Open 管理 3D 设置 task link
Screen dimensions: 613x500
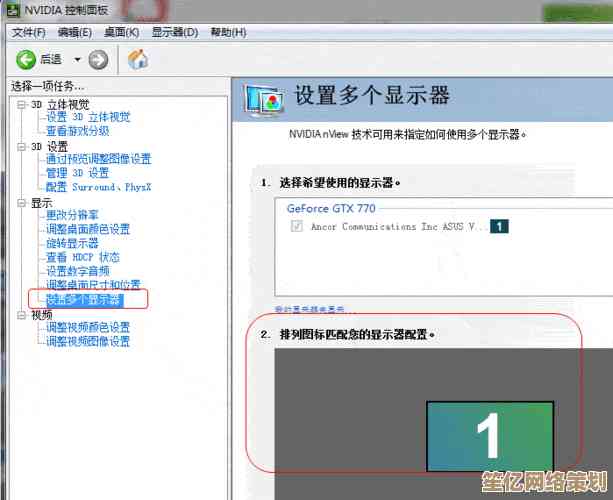pos(83,173)
